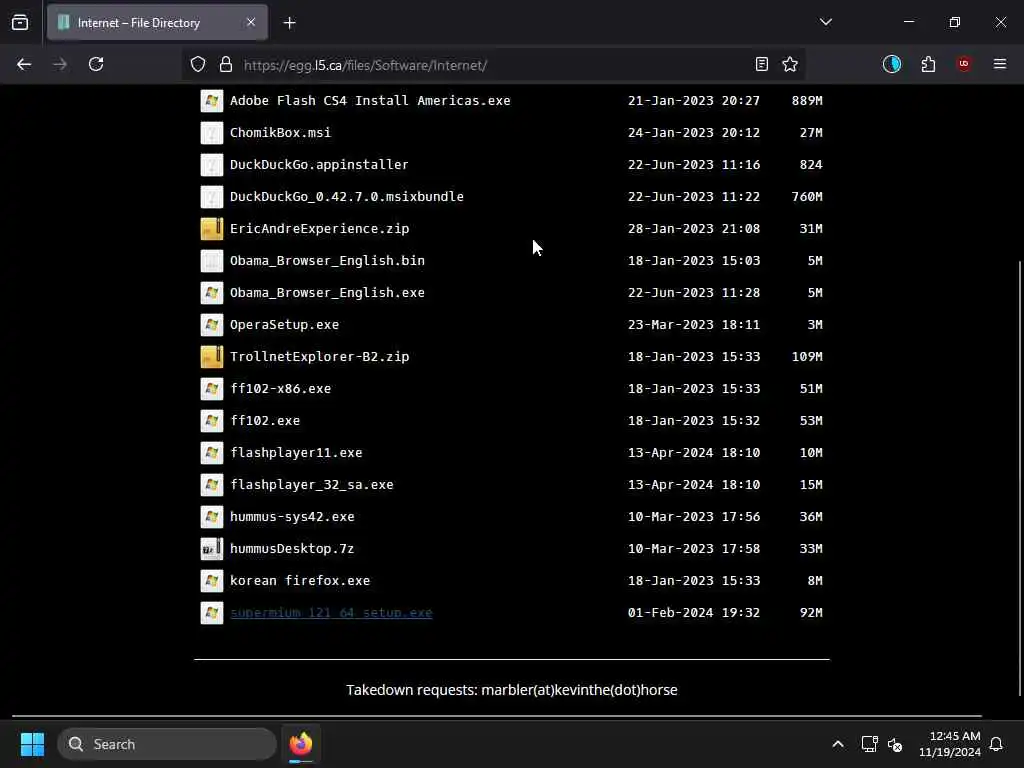Screen dimensions: 1024x768
Task: Click the exe icon beside ff102.exe
Action: (x=212, y=421)
